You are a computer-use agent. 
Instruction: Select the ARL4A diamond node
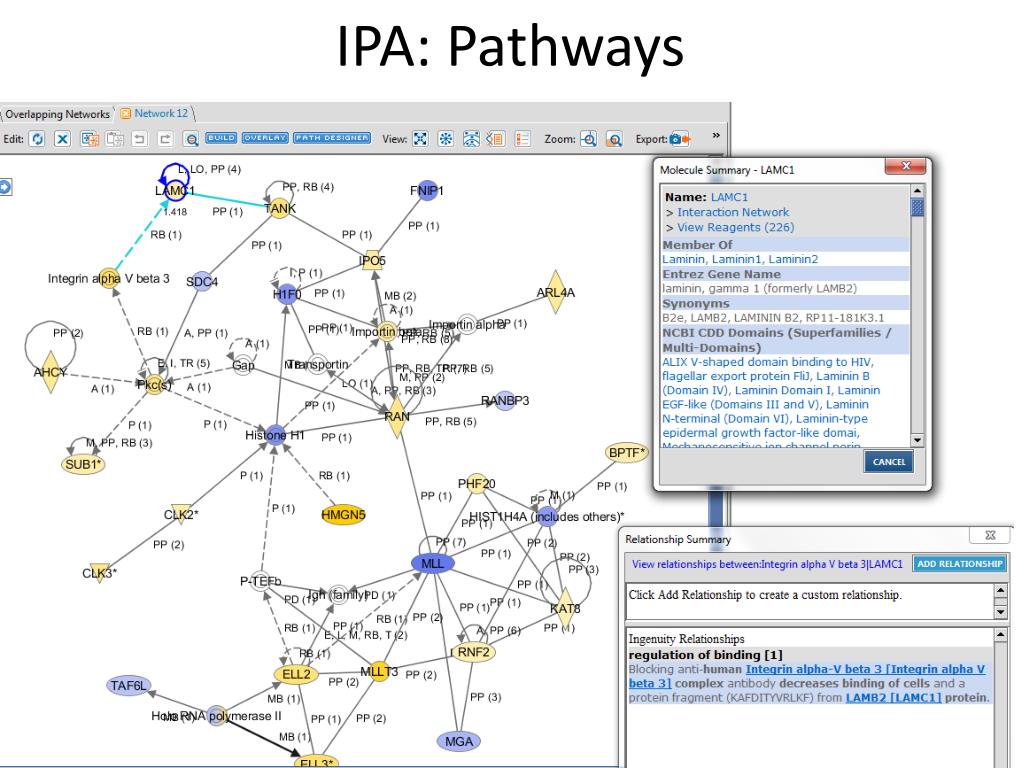pyautogui.click(x=556, y=292)
